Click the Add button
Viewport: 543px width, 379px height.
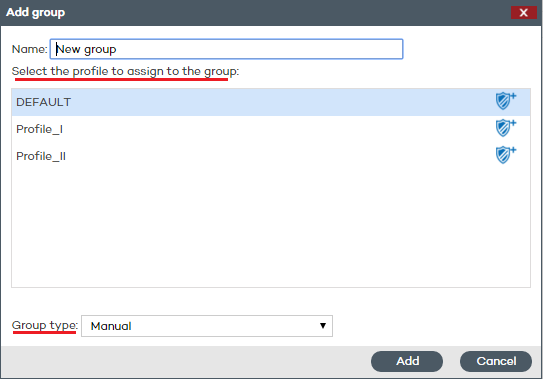coord(407,361)
